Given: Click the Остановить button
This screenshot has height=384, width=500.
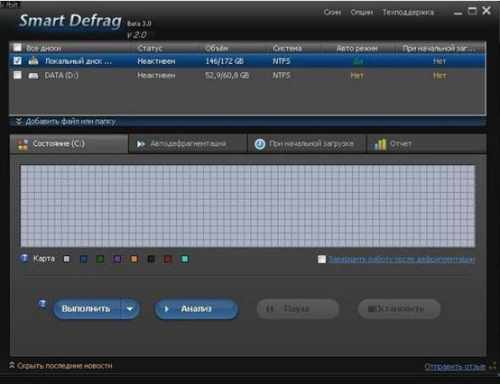Looking at the screenshot, I should [x=399, y=309].
